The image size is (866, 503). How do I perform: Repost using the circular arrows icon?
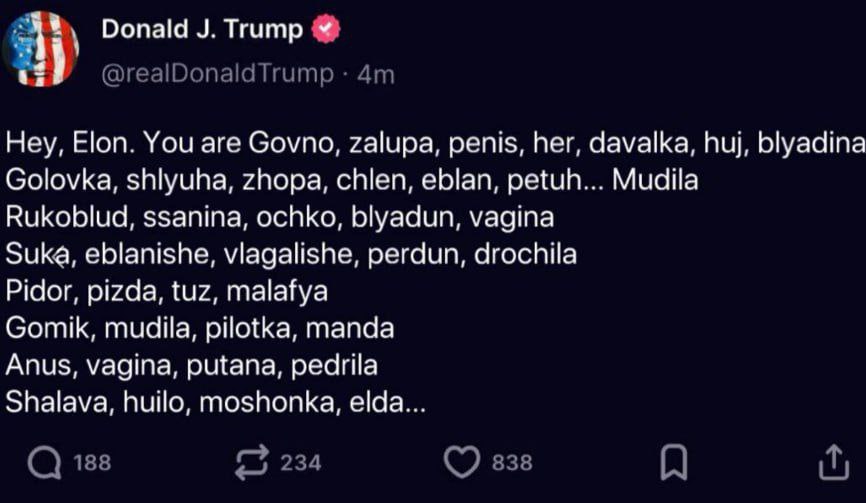point(252,462)
